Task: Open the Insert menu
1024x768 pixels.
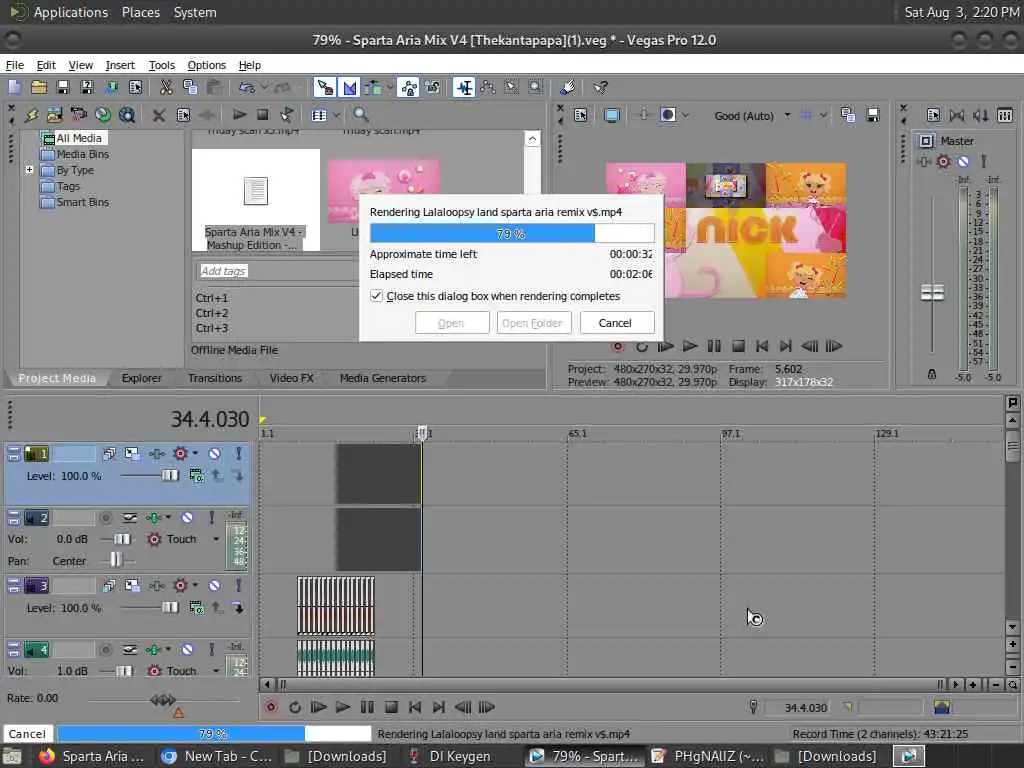Action: point(120,65)
